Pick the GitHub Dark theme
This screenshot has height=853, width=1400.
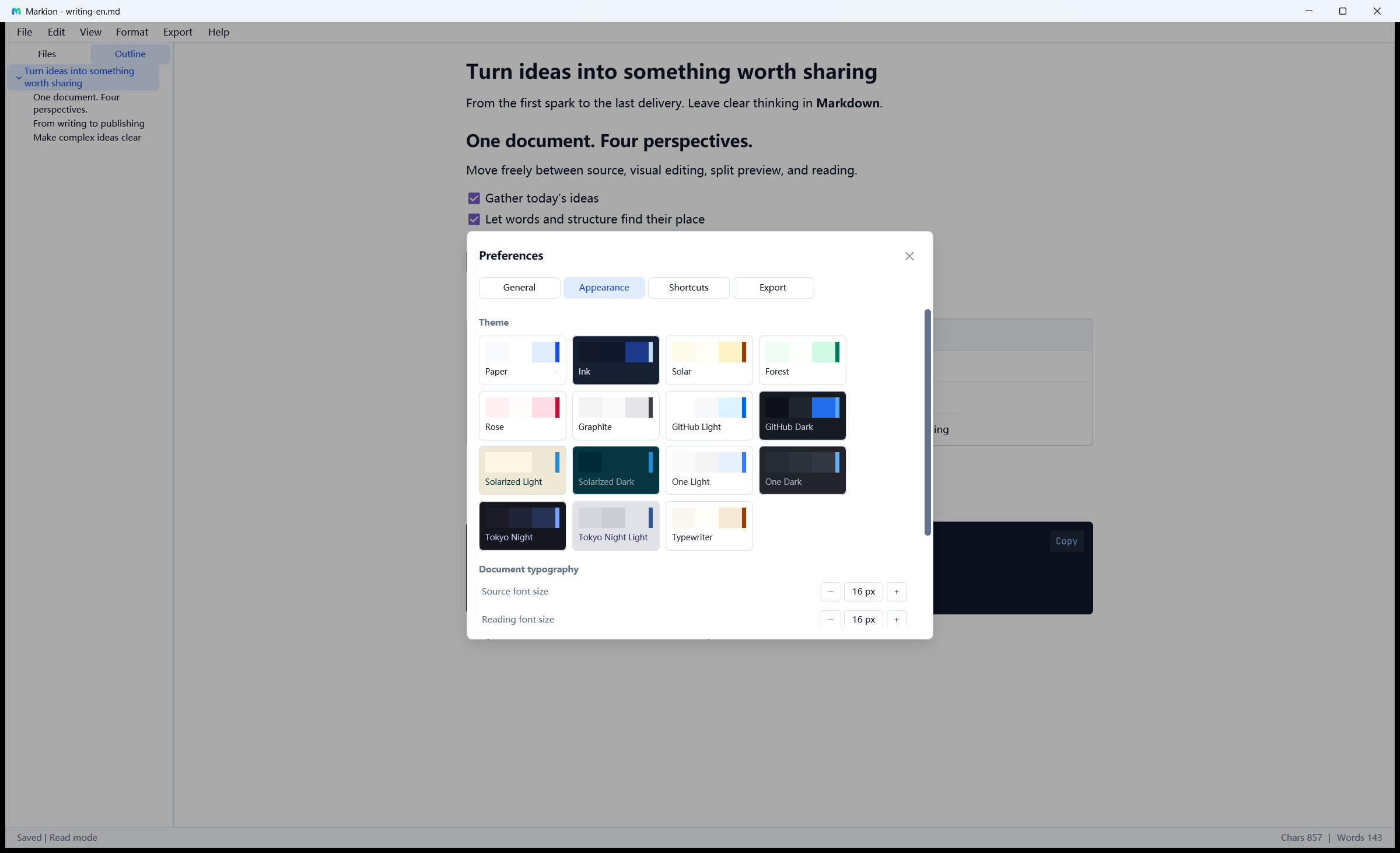802,415
